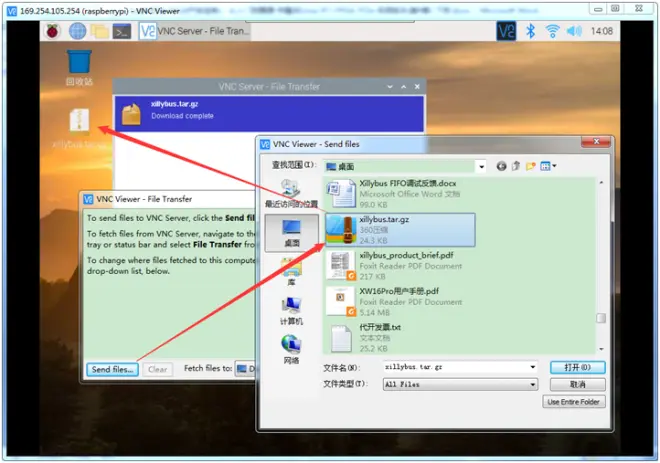This screenshot has width=660, height=463.
Task: Select Network in the places sidebar
Action: coord(291,349)
